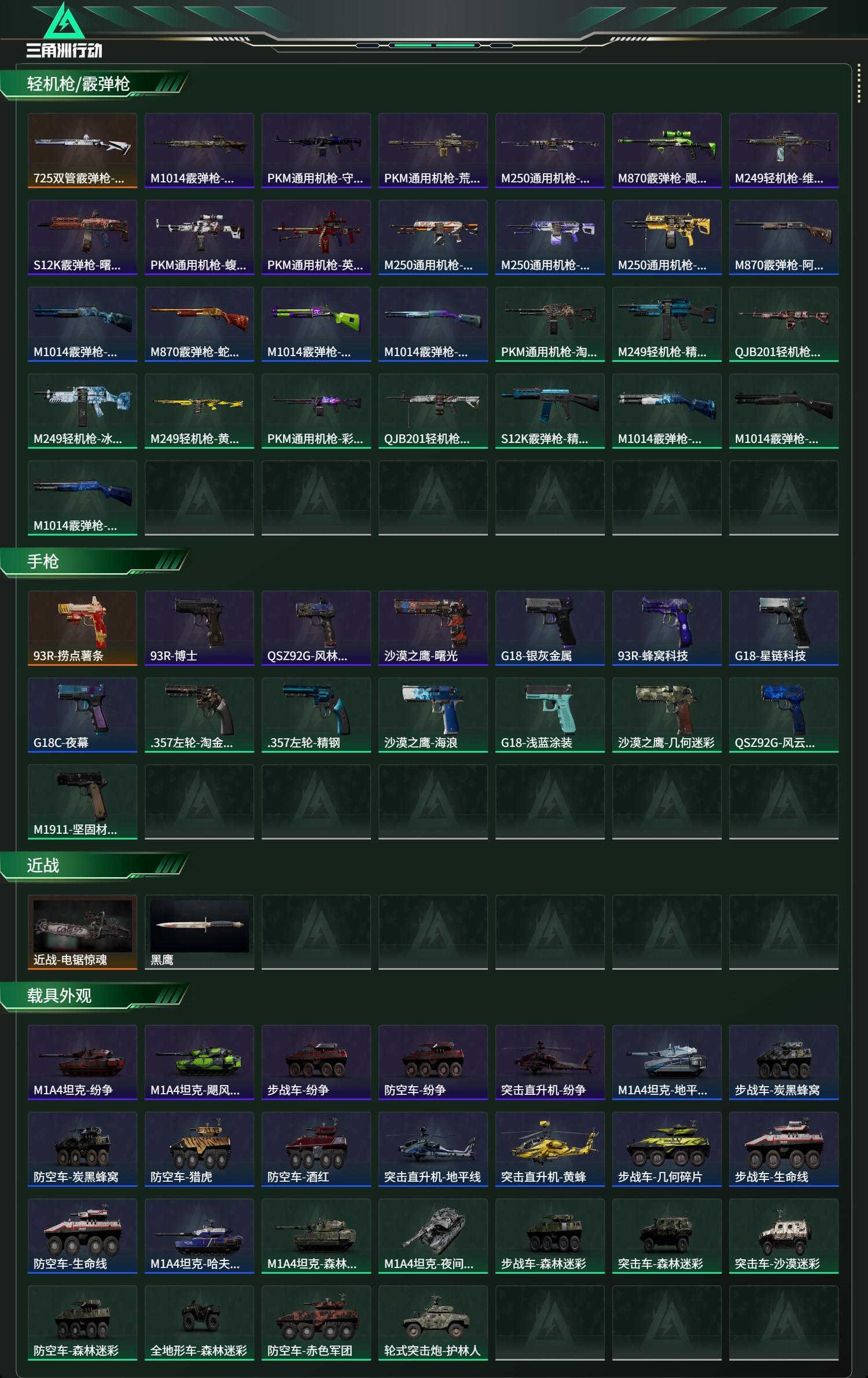Select the 全地形车-森林迷彩 vehicle skin
This screenshot has width=868, height=1378.
point(200,1323)
